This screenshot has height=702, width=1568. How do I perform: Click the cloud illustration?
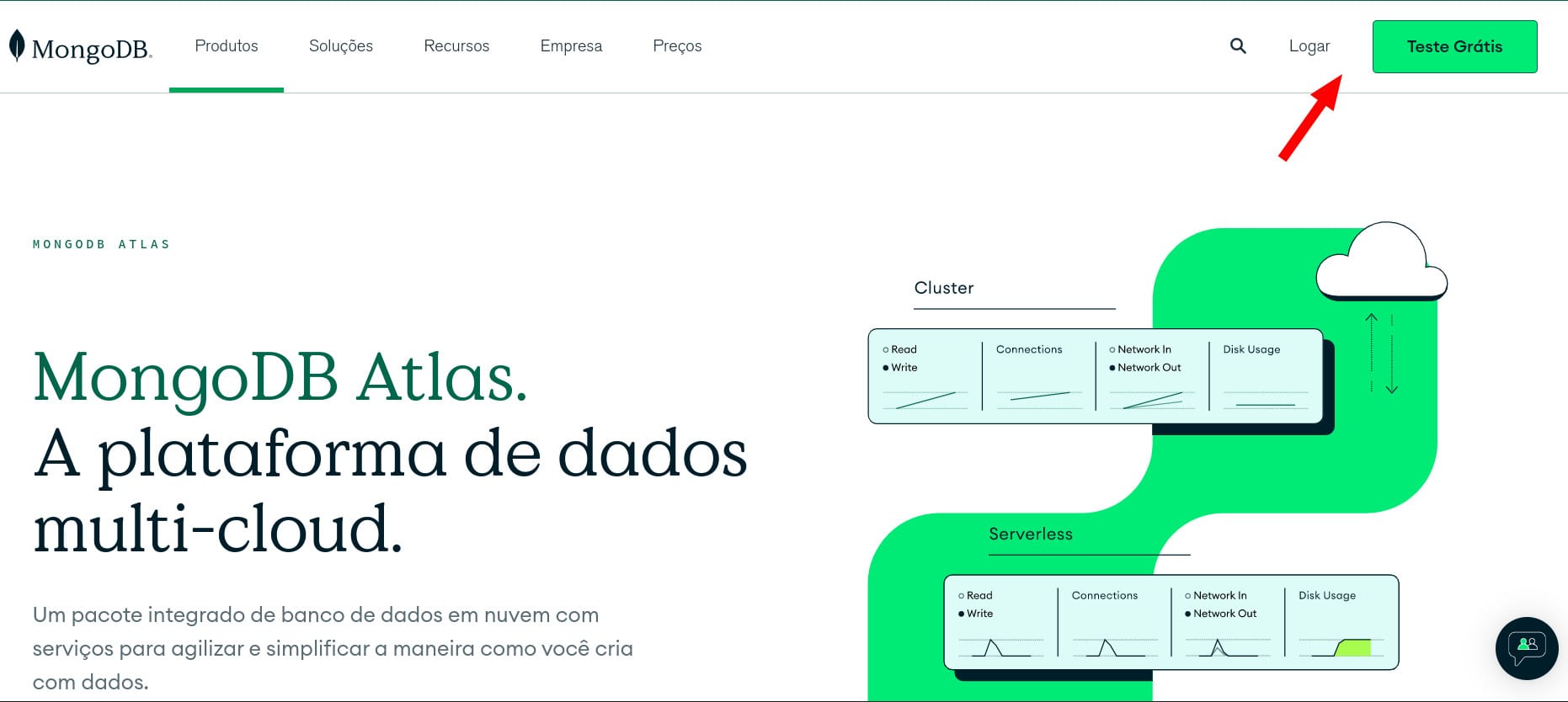click(x=1381, y=262)
